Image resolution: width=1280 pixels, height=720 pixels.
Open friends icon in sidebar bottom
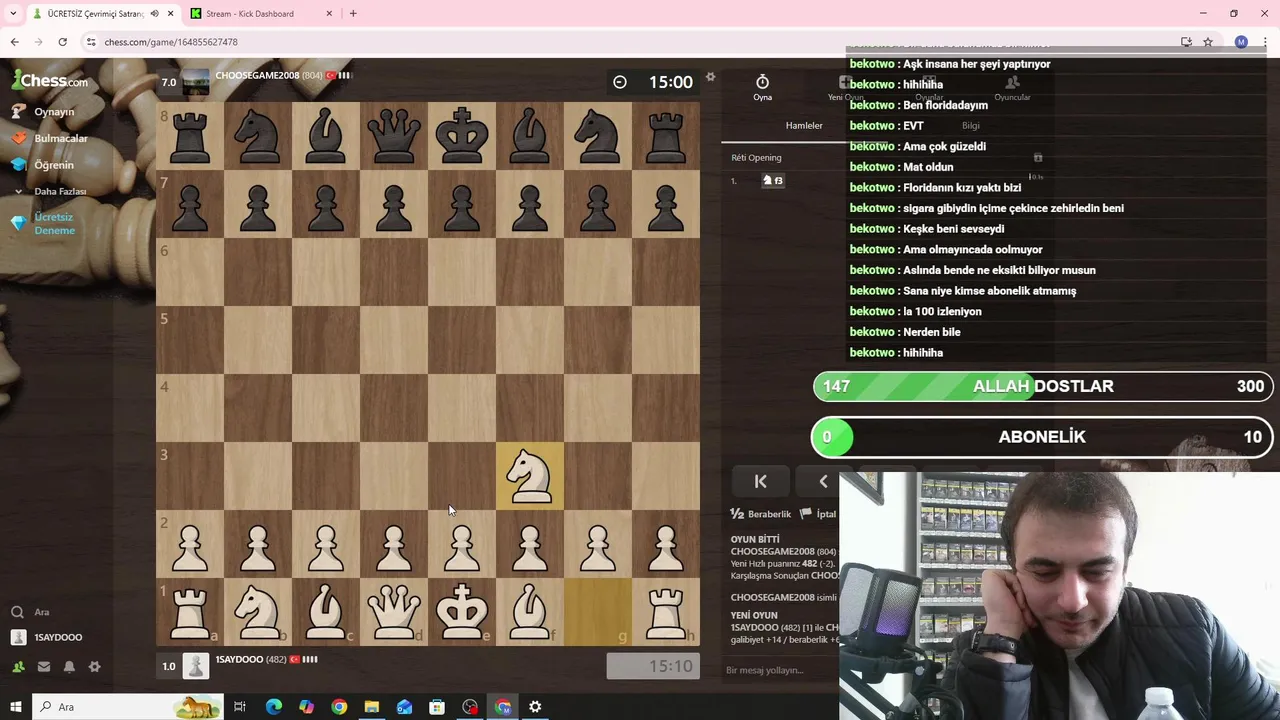tap(18, 666)
